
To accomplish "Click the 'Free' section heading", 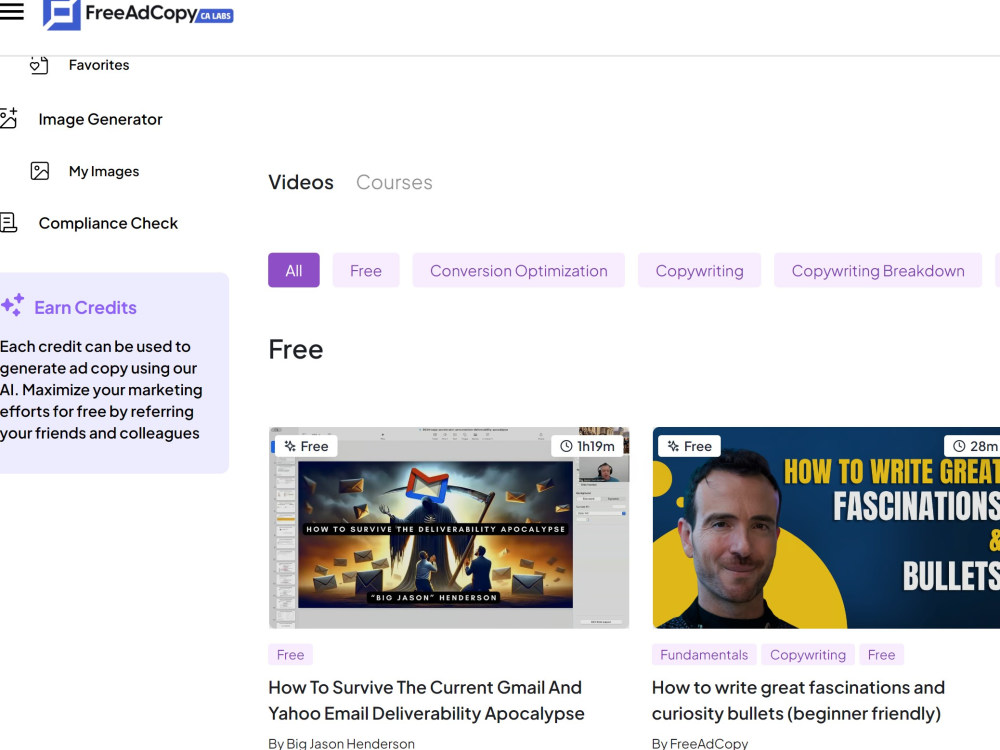I will click(x=295, y=349).
